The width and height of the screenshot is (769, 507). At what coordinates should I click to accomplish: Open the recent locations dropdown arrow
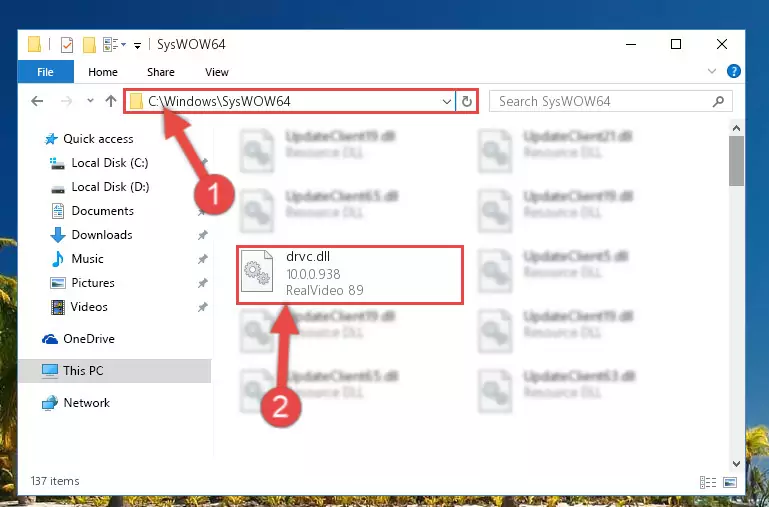(x=90, y=101)
